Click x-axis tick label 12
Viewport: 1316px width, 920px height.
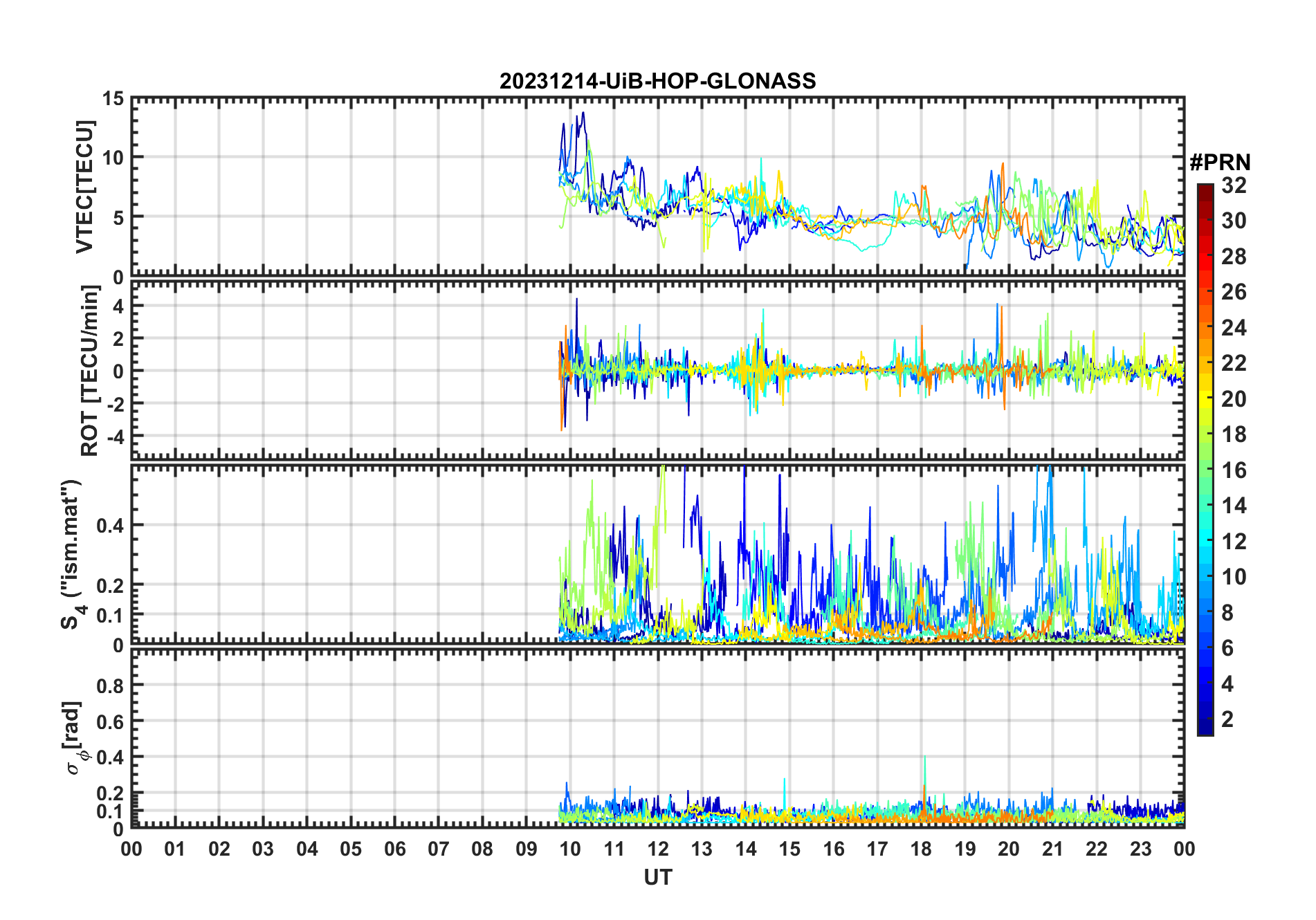pyautogui.click(x=657, y=849)
